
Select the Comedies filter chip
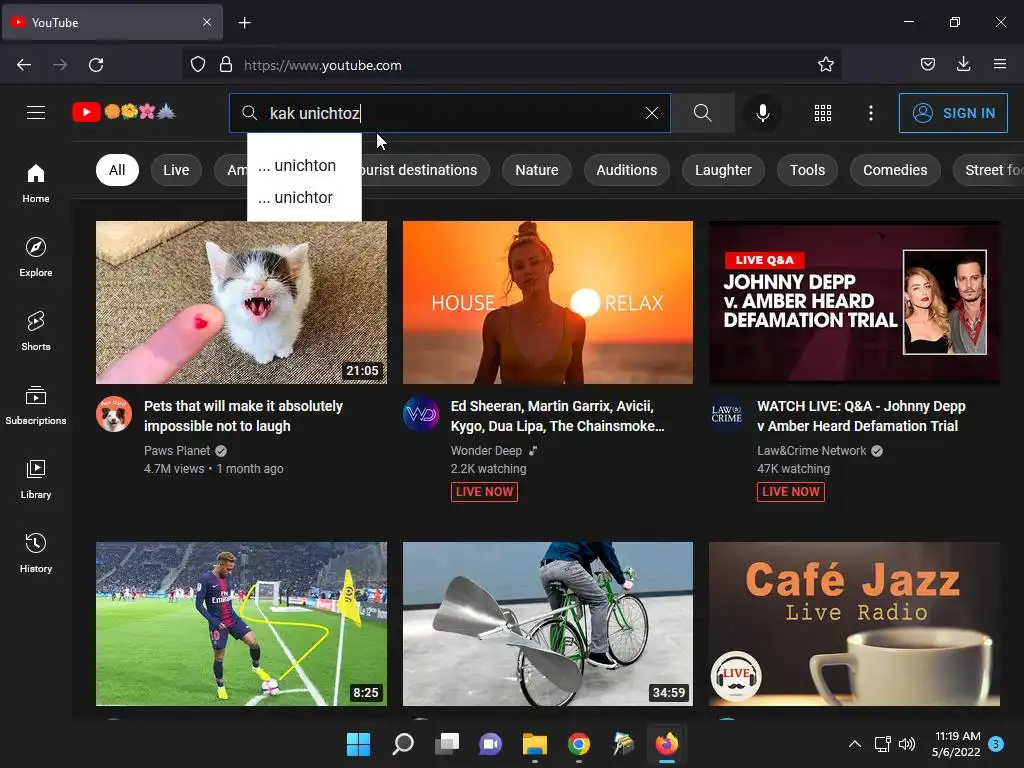[x=895, y=170]
